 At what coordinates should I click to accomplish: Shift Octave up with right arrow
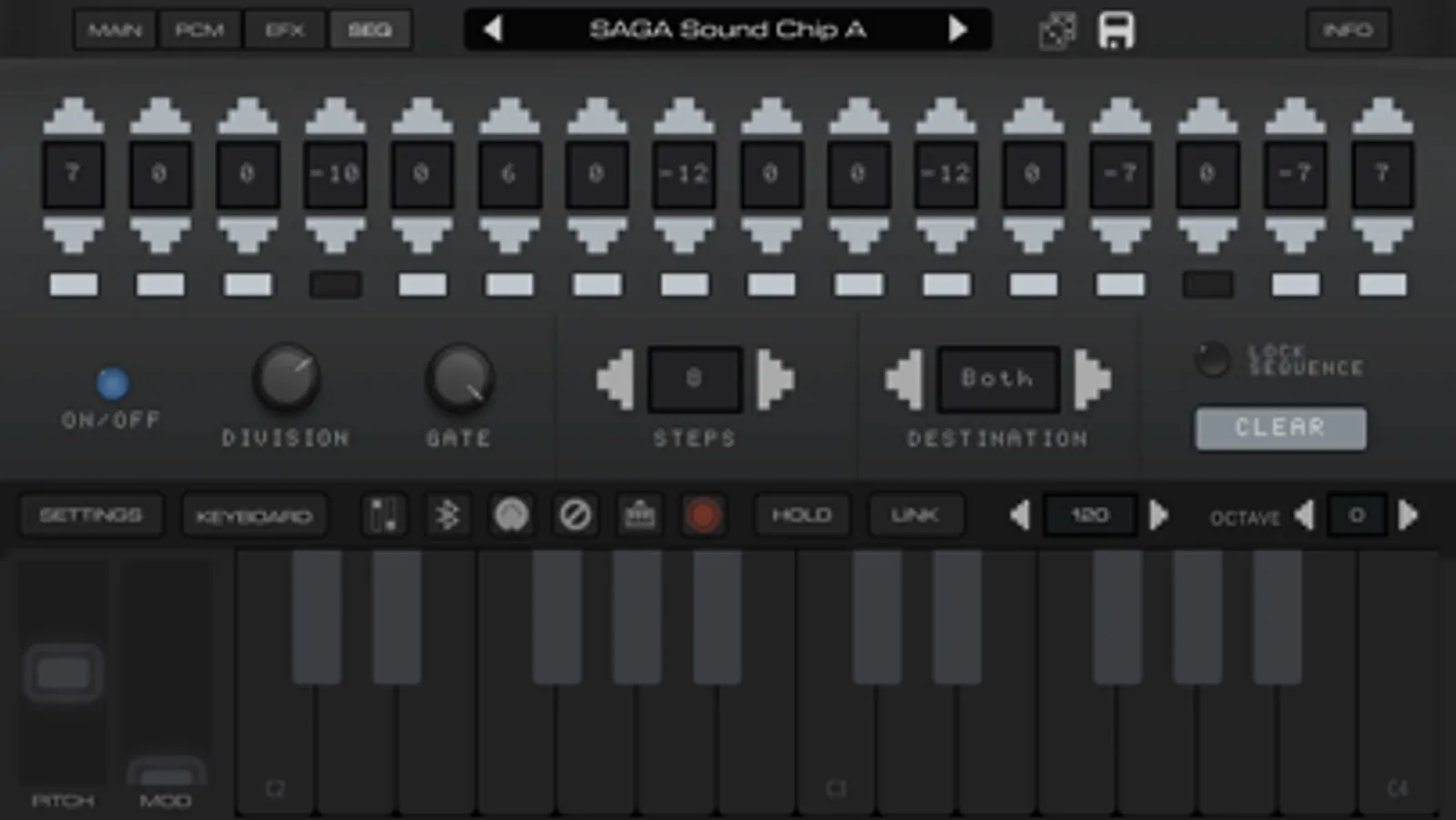[x=1408, y=516]
